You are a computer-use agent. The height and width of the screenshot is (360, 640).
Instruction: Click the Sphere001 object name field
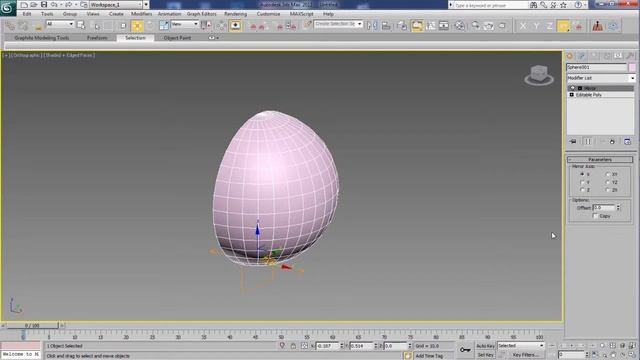(596, 67)
